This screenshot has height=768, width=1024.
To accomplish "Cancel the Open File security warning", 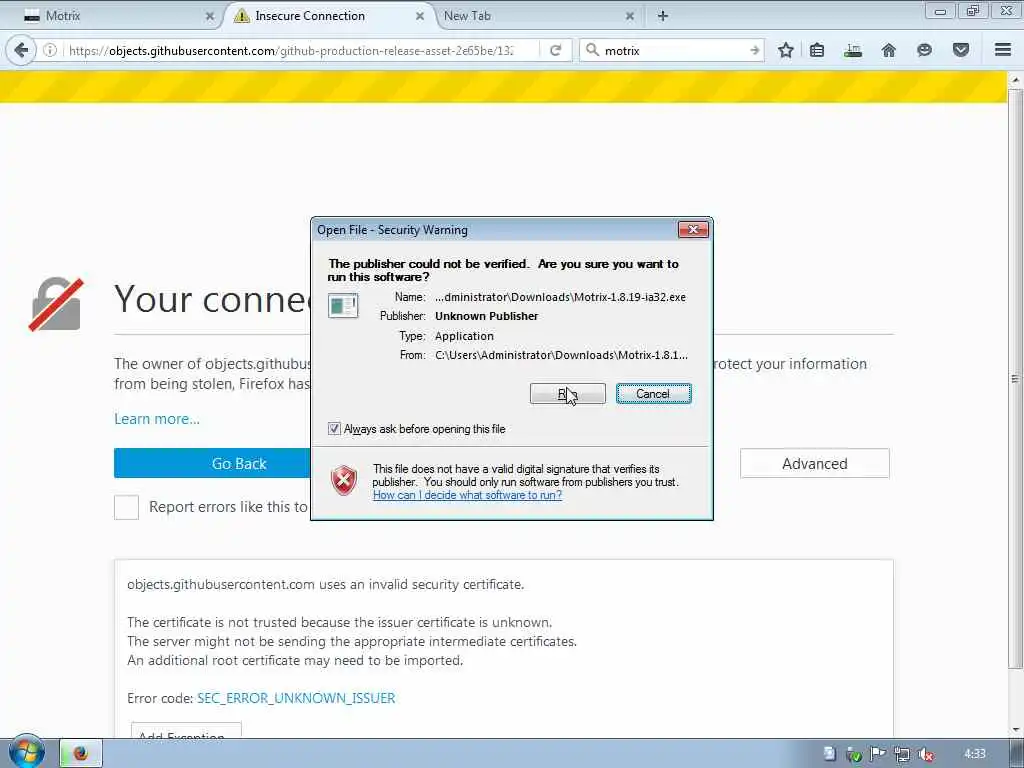I will 653,394.
